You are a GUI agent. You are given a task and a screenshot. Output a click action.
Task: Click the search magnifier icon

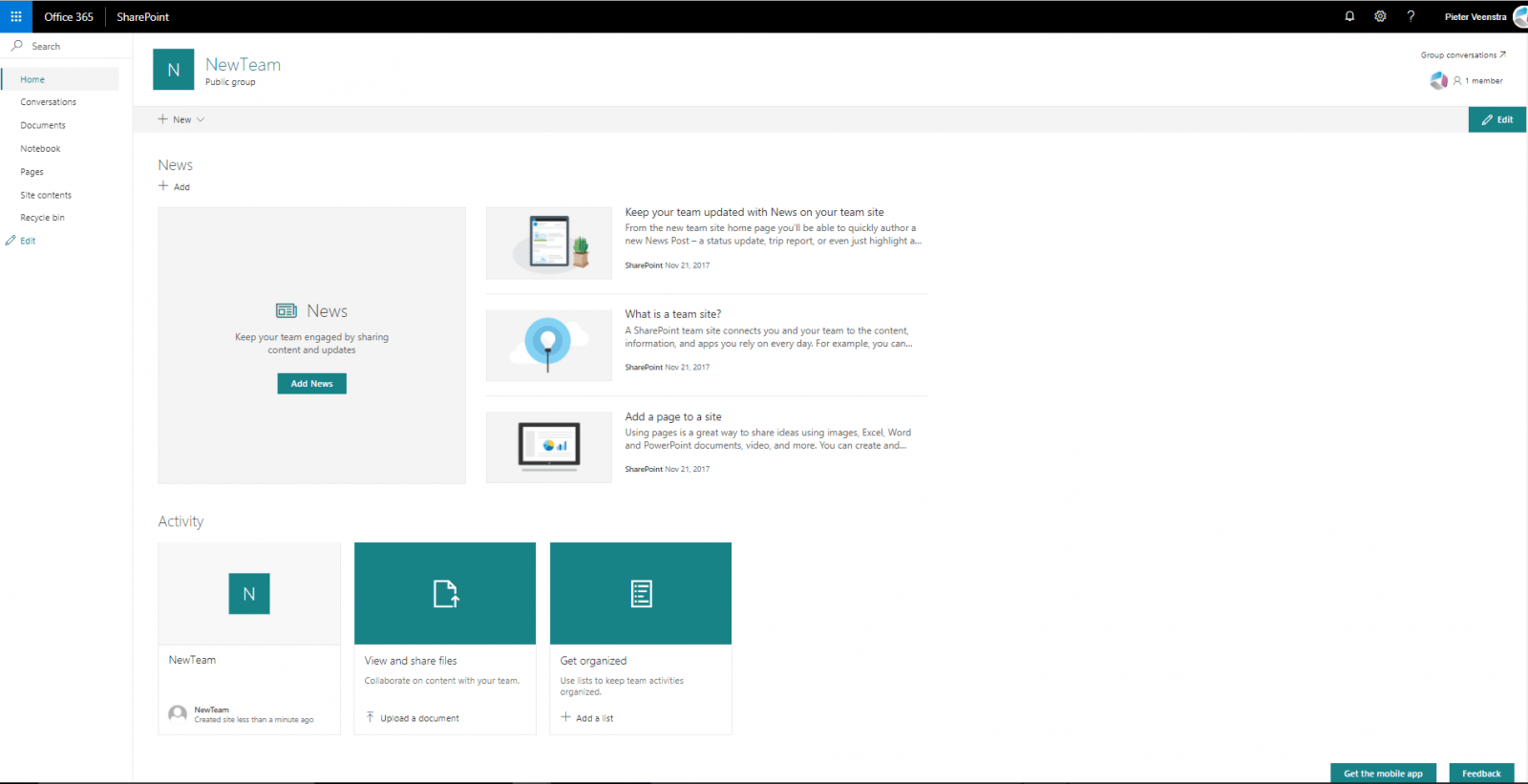coord(17,46)
